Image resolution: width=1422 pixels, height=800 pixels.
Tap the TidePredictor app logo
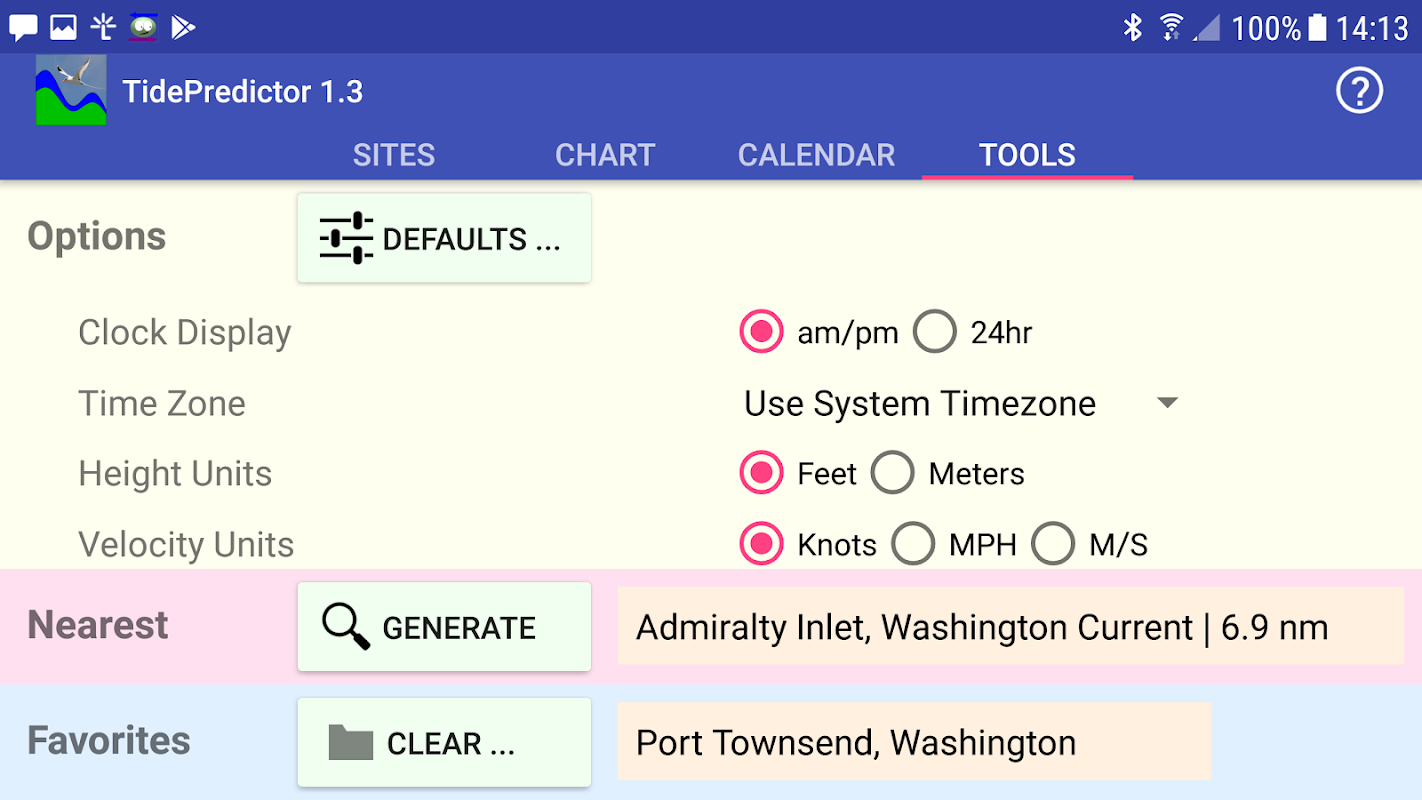point(71,91)
